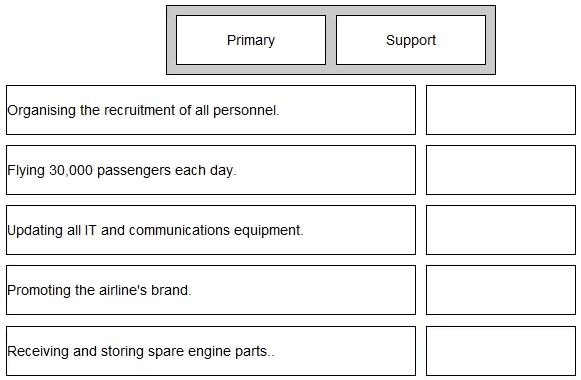Click the word Primary in the options tray
The height and width of the screenshot is (380, 581).
251,40
